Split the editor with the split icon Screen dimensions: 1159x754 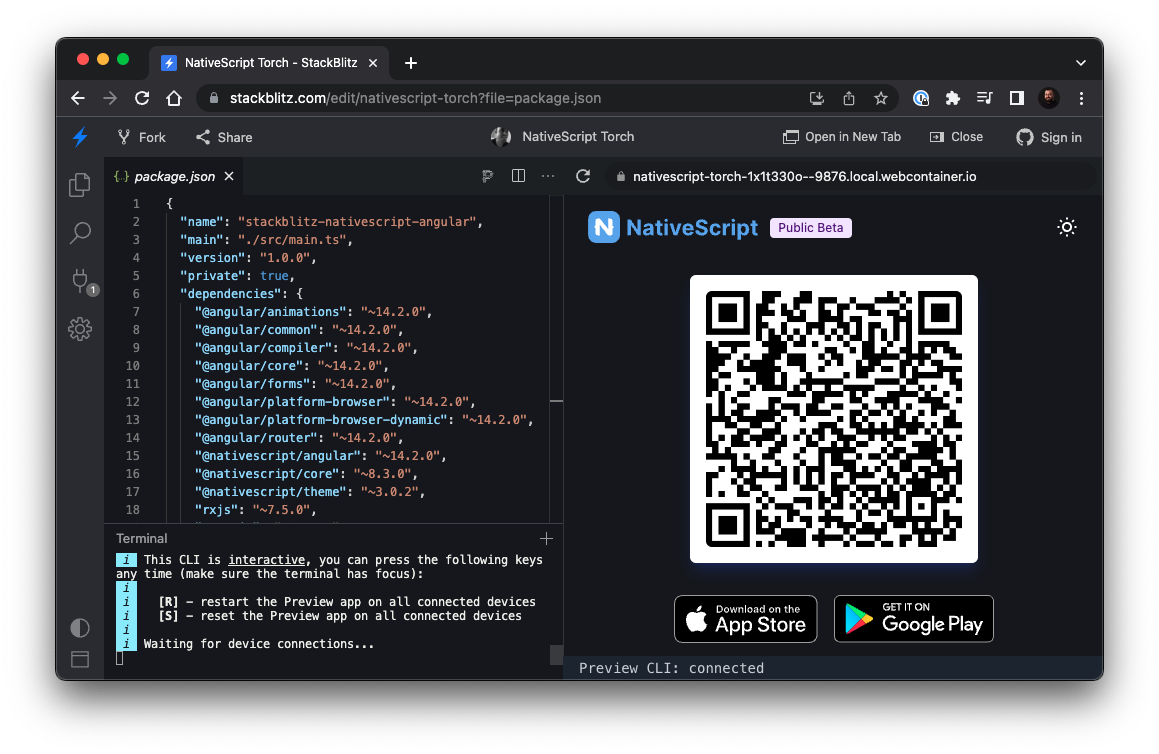[518, 176]
